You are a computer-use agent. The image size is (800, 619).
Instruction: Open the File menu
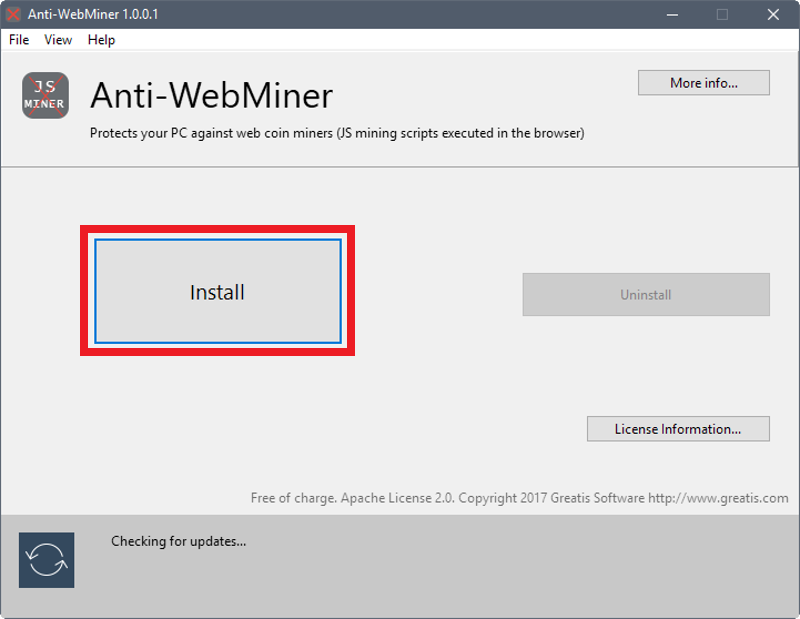[x=19, y=40]
